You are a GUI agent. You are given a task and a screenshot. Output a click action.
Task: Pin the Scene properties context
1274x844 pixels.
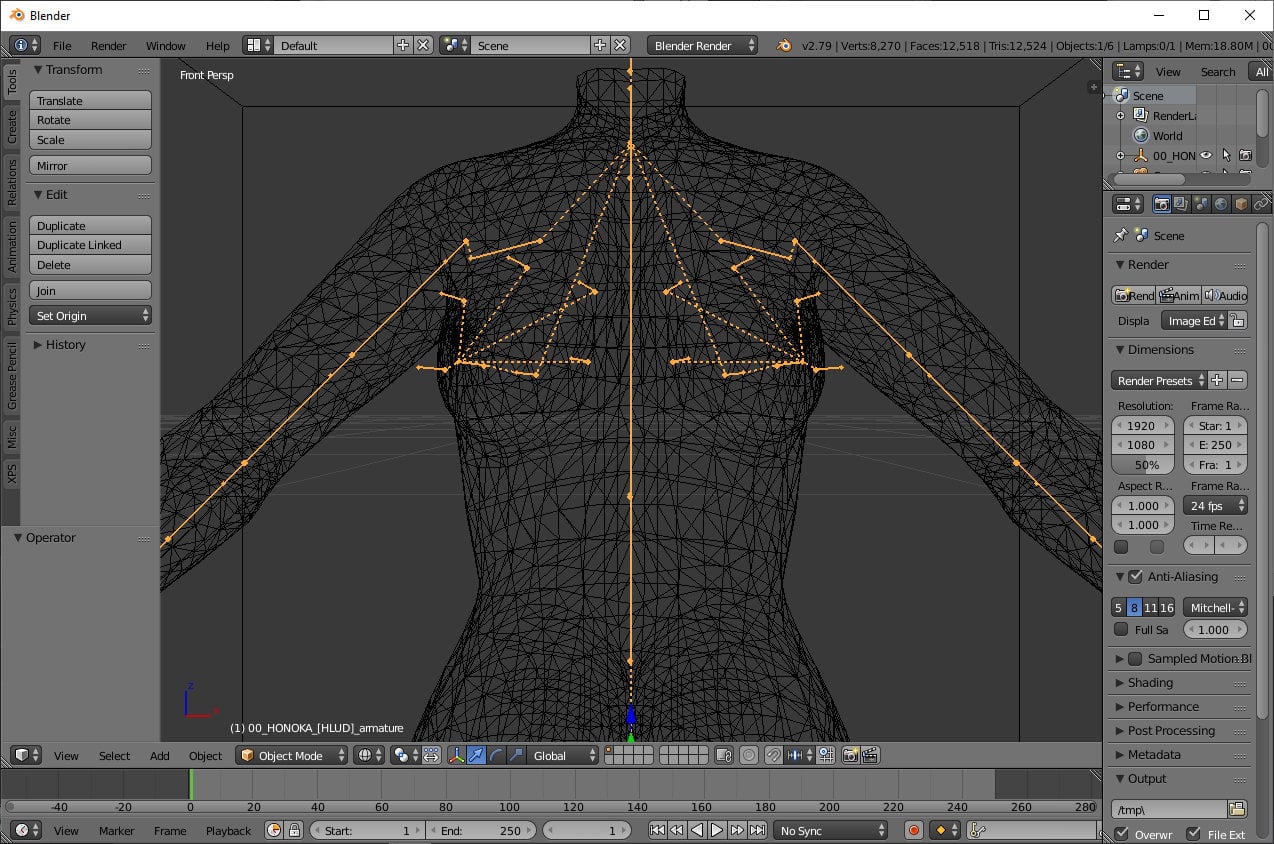1121,236
